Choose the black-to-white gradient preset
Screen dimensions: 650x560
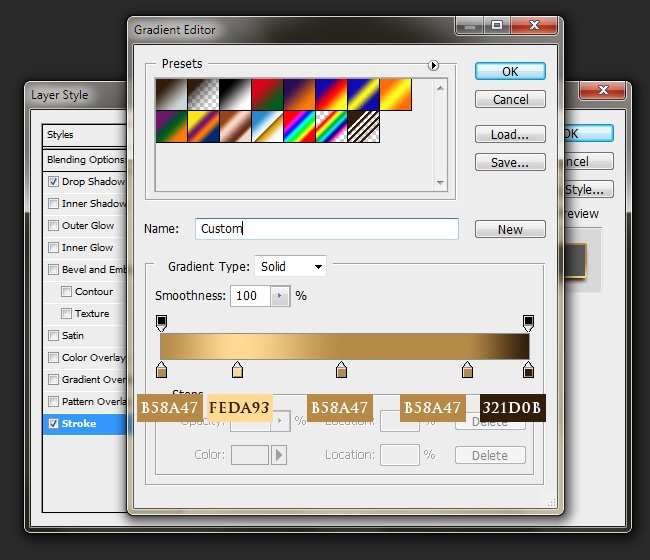[235, 95]
